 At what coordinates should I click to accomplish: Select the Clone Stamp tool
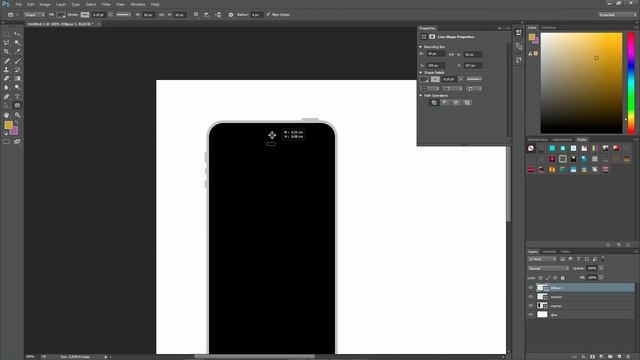(x=6, y=70)
